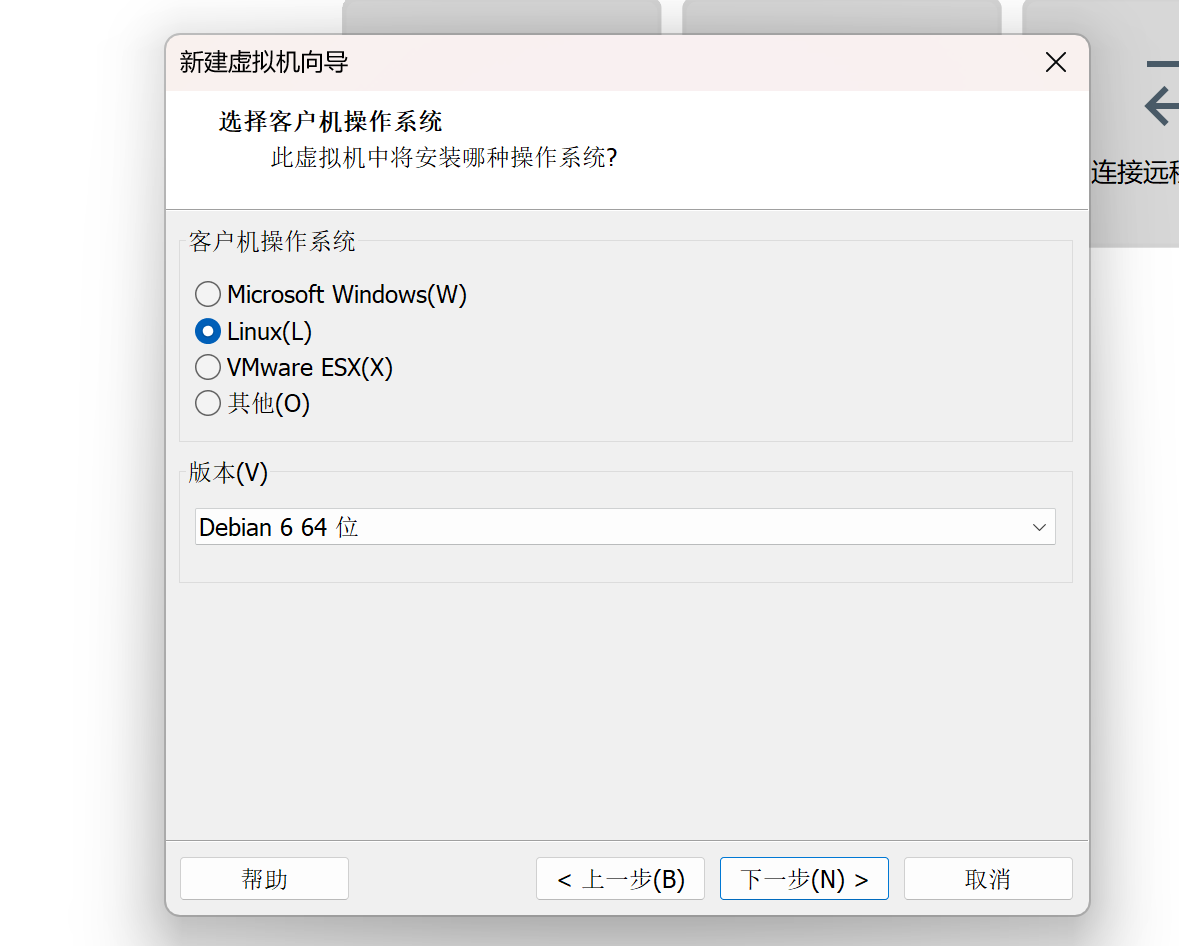The width and height of the screenshot is (1179, 946).
Task: Select the VMware ESX(X) option
Action: [208, 367]
